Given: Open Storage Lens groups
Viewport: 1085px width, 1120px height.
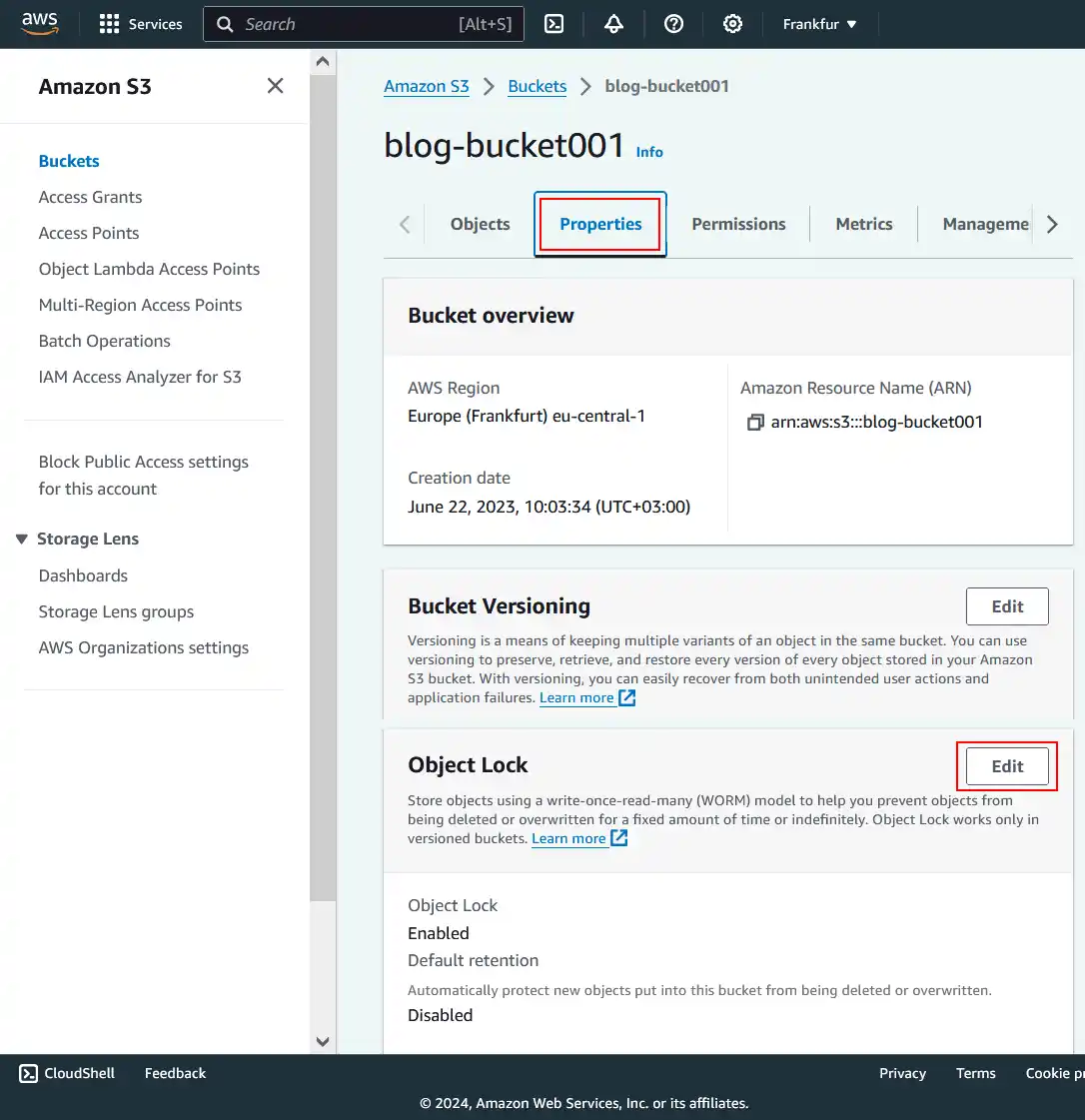Looking at the screenshot, I should [x=116, y=612].
